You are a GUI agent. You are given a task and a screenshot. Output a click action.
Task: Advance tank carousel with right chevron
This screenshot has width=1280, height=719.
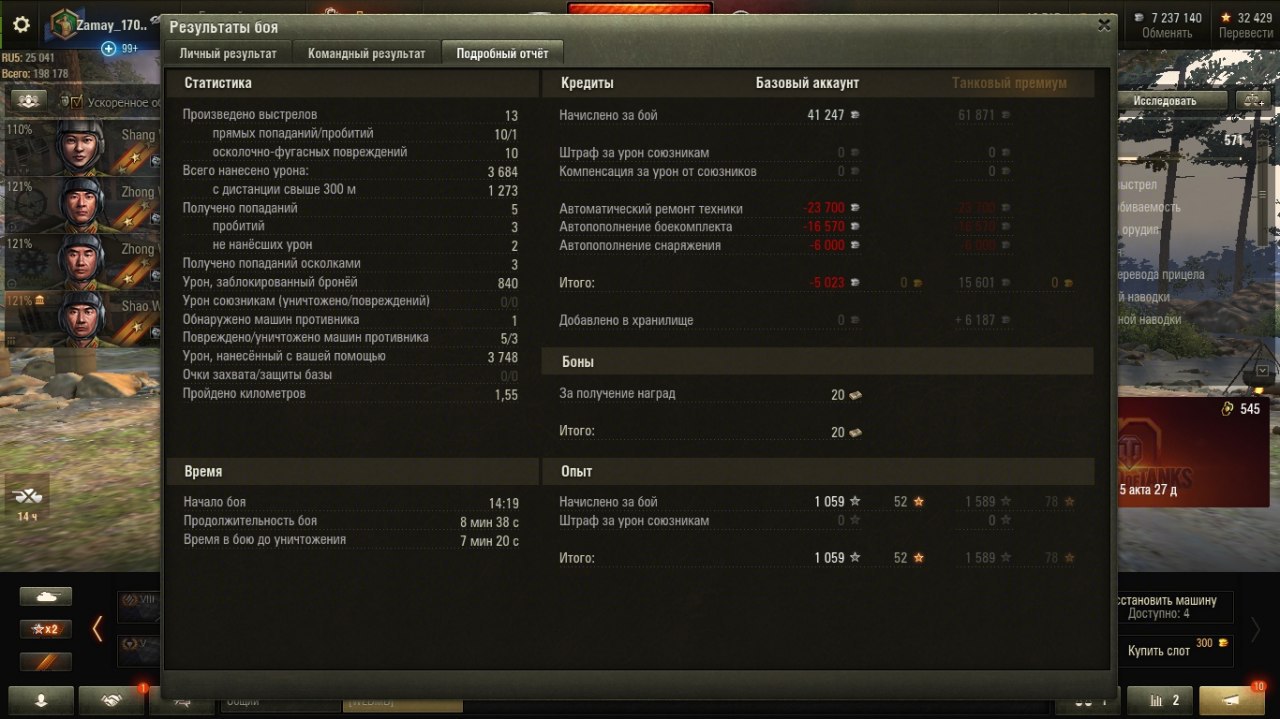coord(1254,629)
